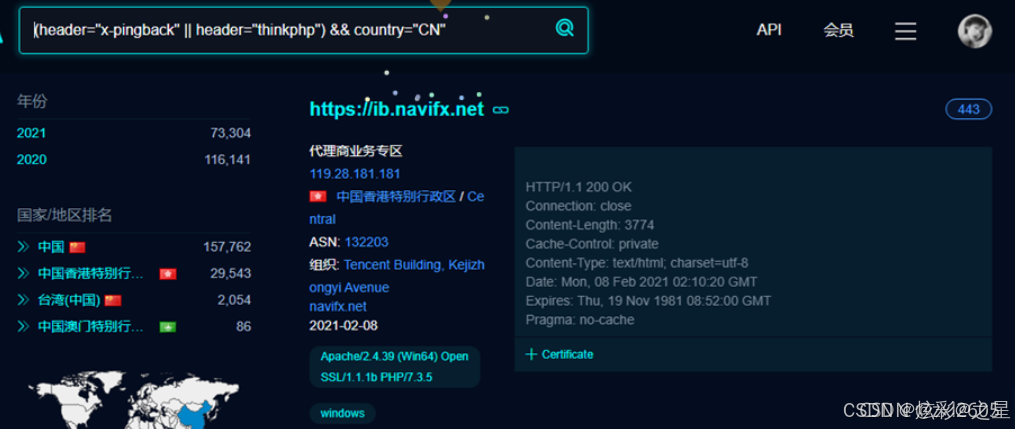Open the hamburger menu icon

pos(905,31)
